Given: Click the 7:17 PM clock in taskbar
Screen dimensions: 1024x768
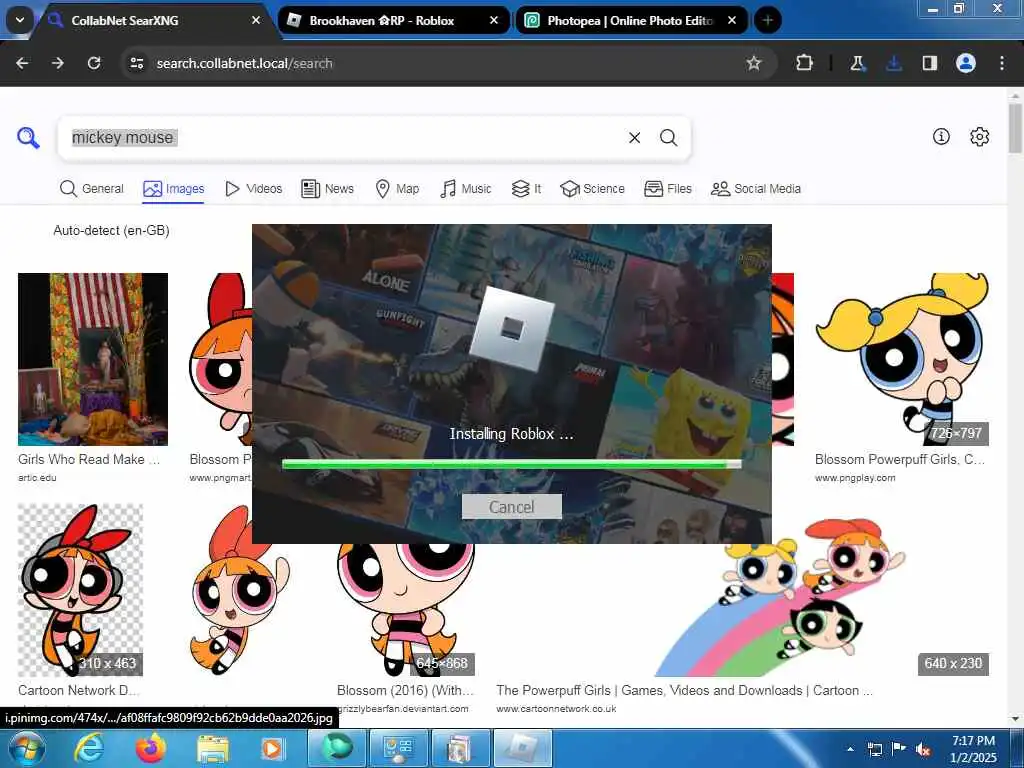Looking at the screenshot, I should (973, 741).
